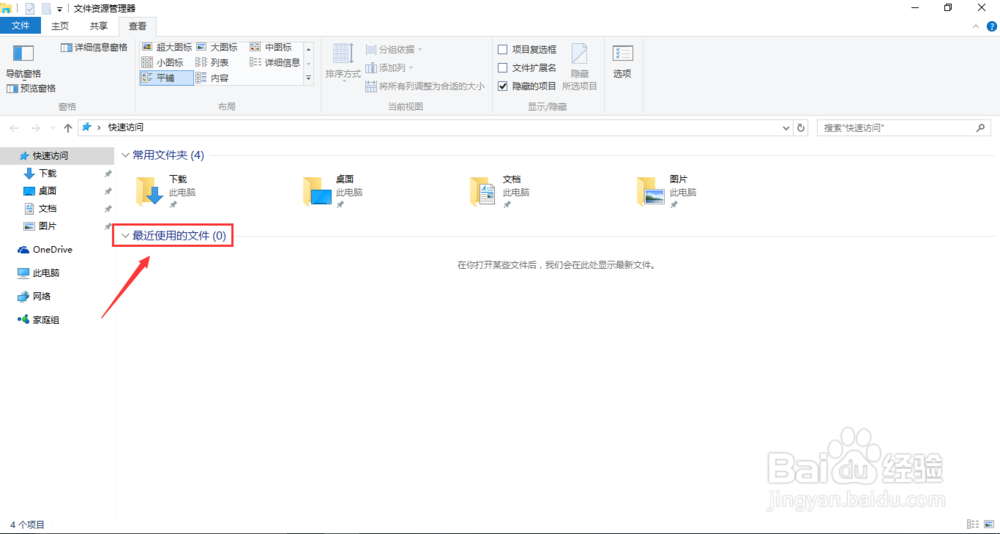Open the 排序方式 dropdown
Image resolution: width=1000 pixels, height=534 pixels.
(x=343, y=62)
